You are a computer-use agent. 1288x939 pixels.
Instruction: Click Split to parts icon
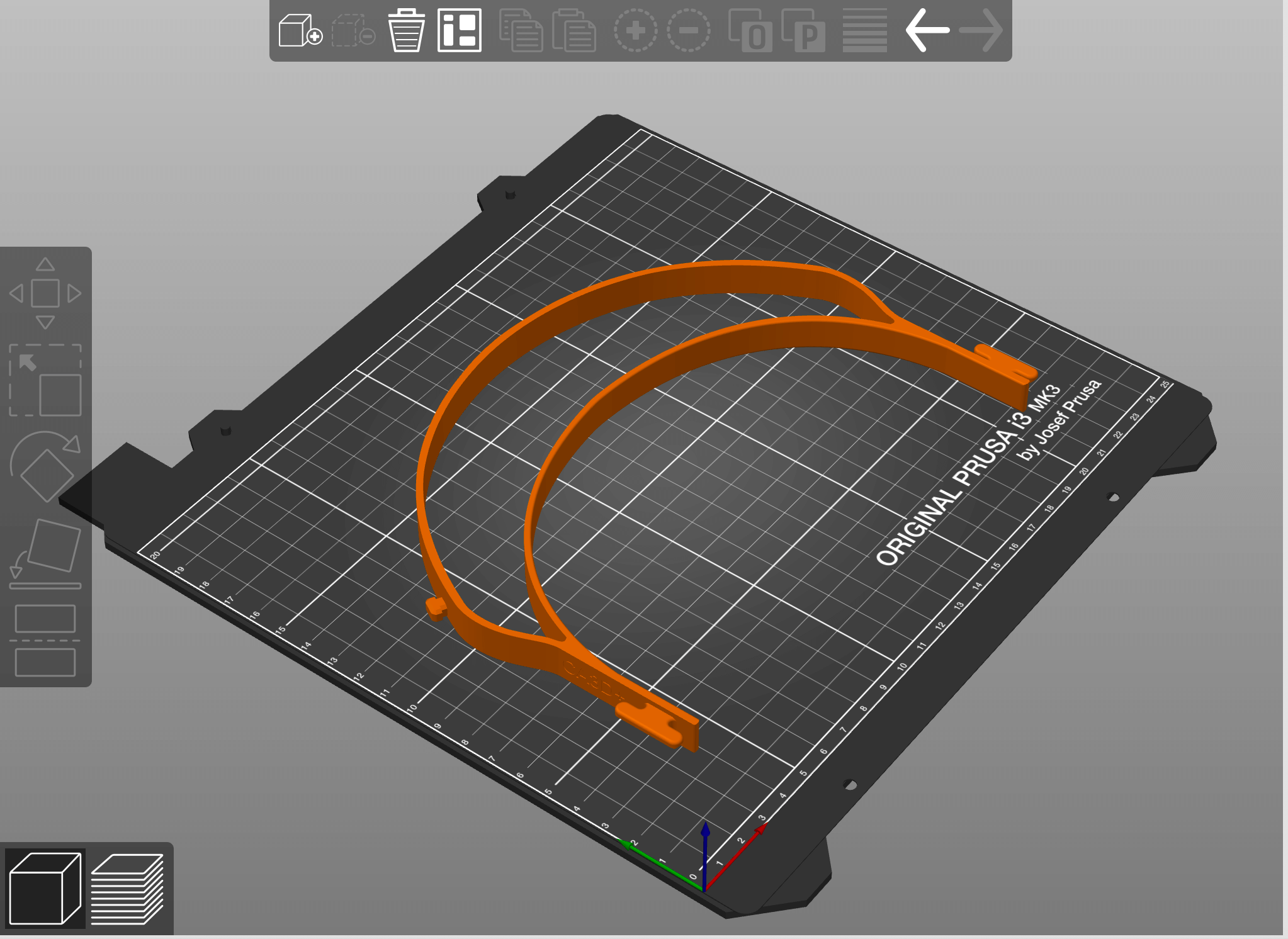[803, 30]
